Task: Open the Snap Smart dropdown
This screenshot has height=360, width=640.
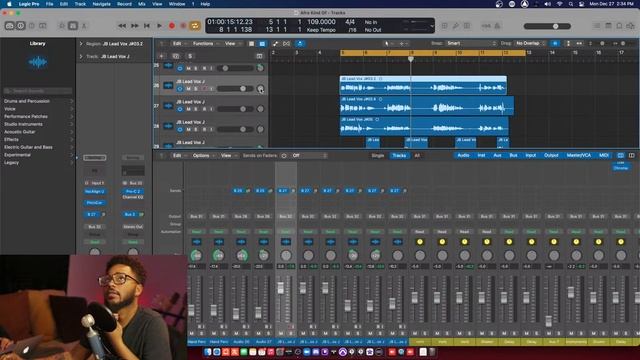Action: point(471,43)
